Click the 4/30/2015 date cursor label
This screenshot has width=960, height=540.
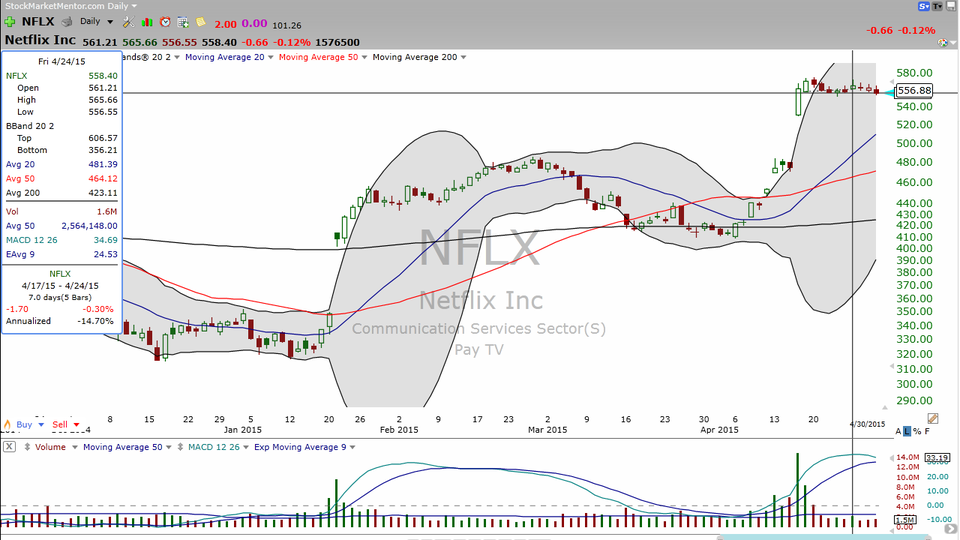point(868,424)
